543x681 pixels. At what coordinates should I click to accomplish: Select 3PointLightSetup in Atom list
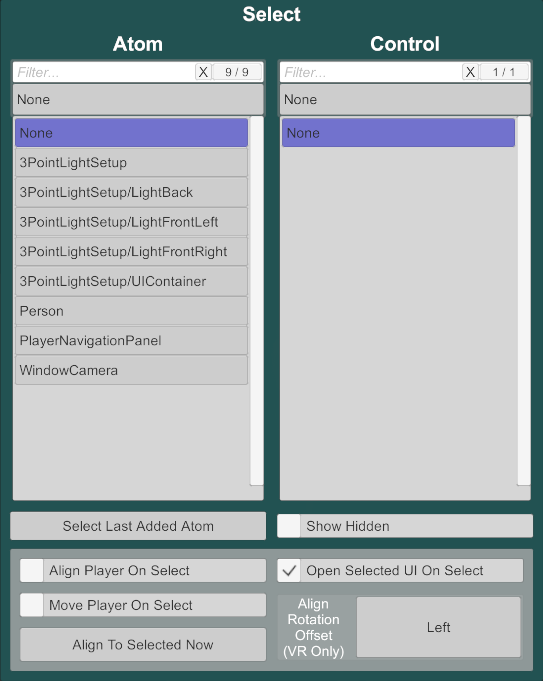(131, 162)
